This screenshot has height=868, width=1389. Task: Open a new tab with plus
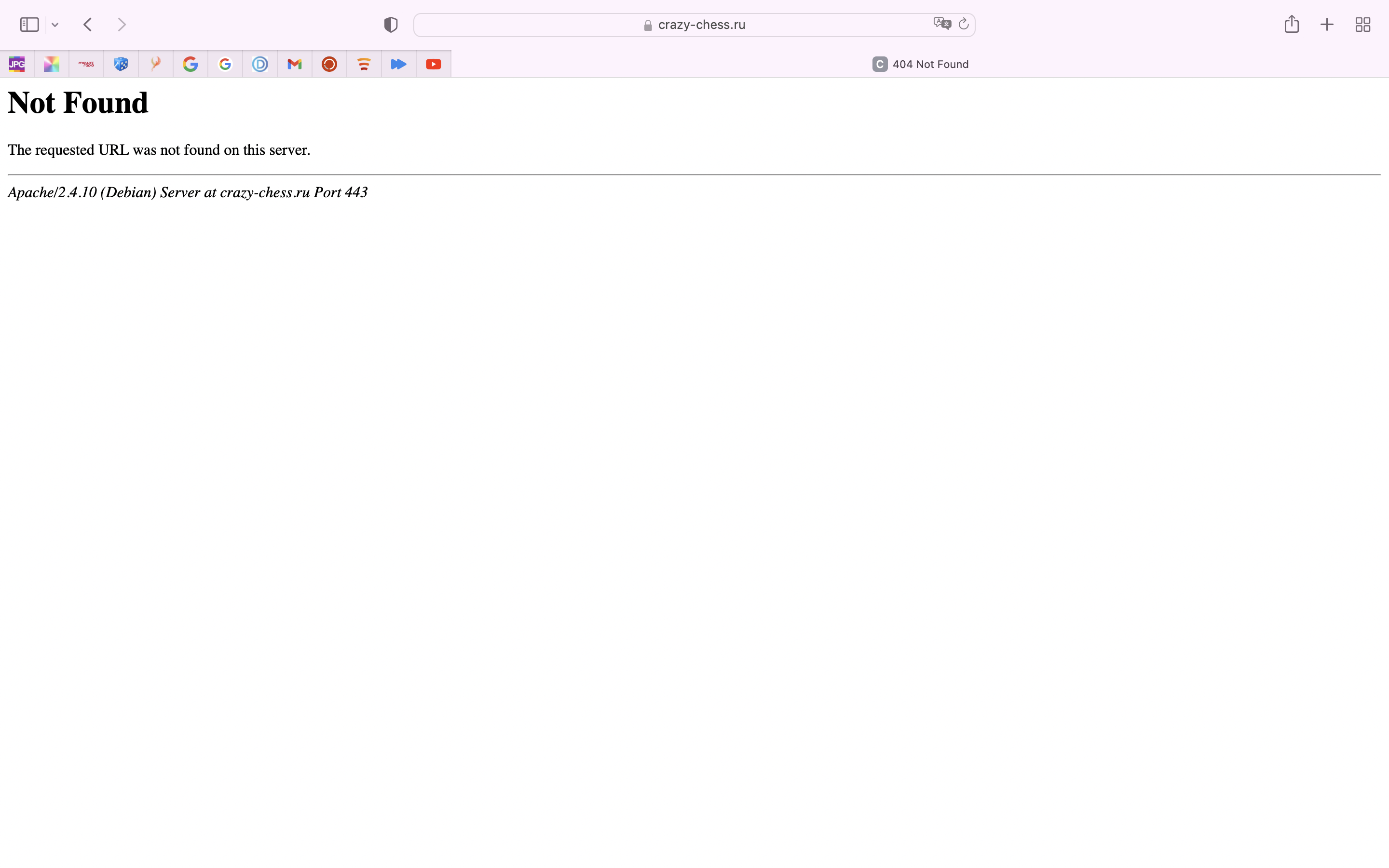(1326, 25)
